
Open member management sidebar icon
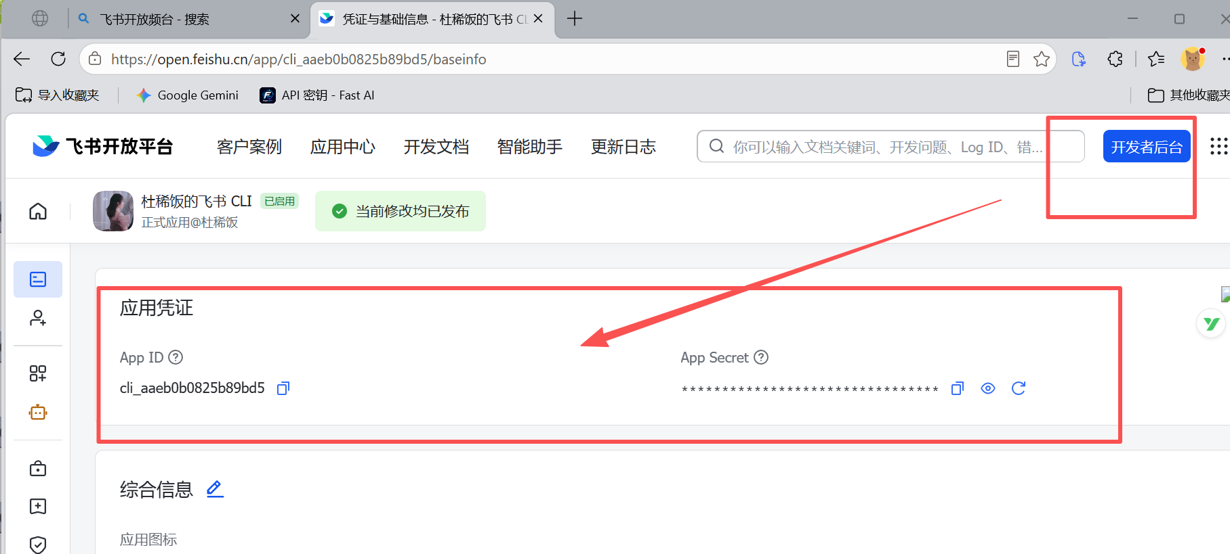[x=38, y=318]
